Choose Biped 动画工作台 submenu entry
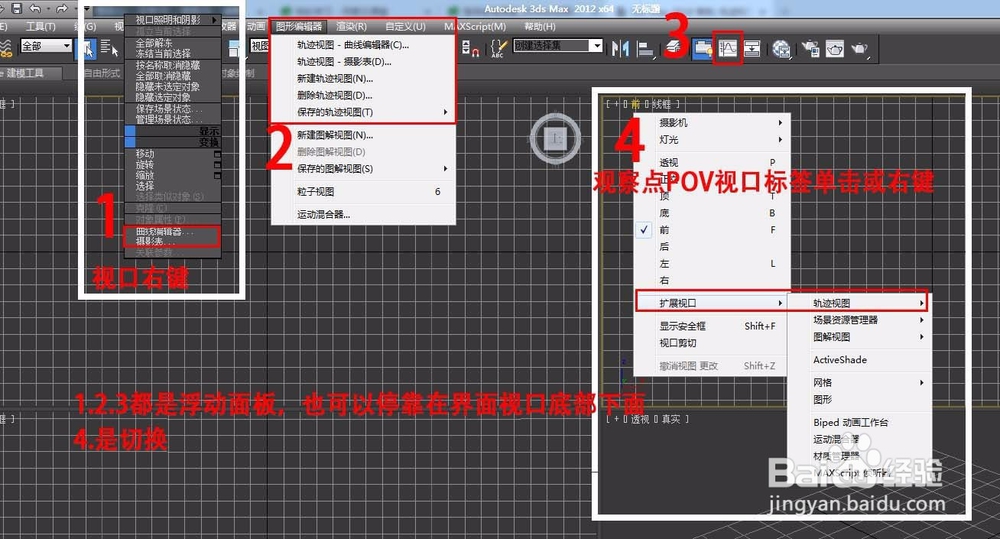This screenshot has width=1000, height=539. (x=859, y=422)
